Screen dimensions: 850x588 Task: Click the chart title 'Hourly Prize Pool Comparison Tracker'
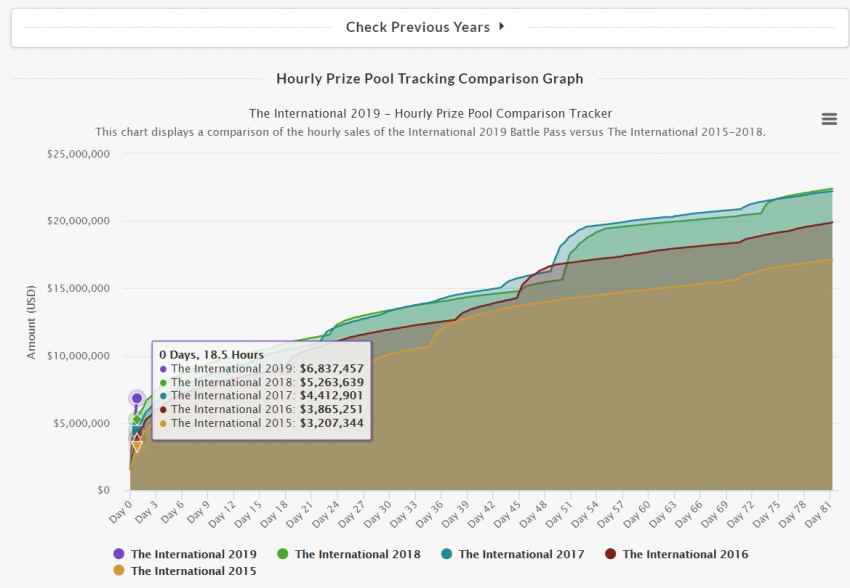(x=430, y=114)
